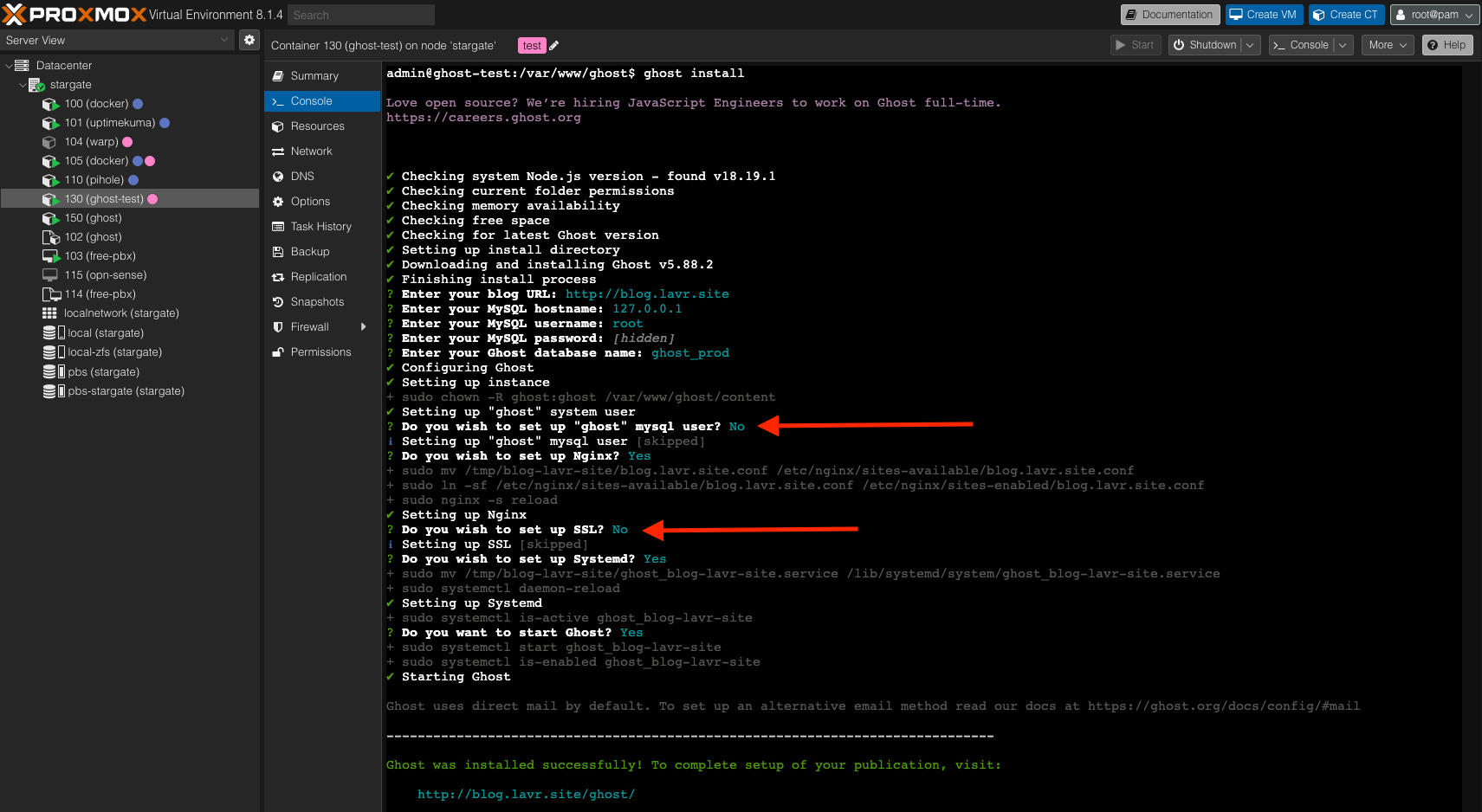Focus the top Search field
This screenshot has height=812, width=1482.
point(360,15)
